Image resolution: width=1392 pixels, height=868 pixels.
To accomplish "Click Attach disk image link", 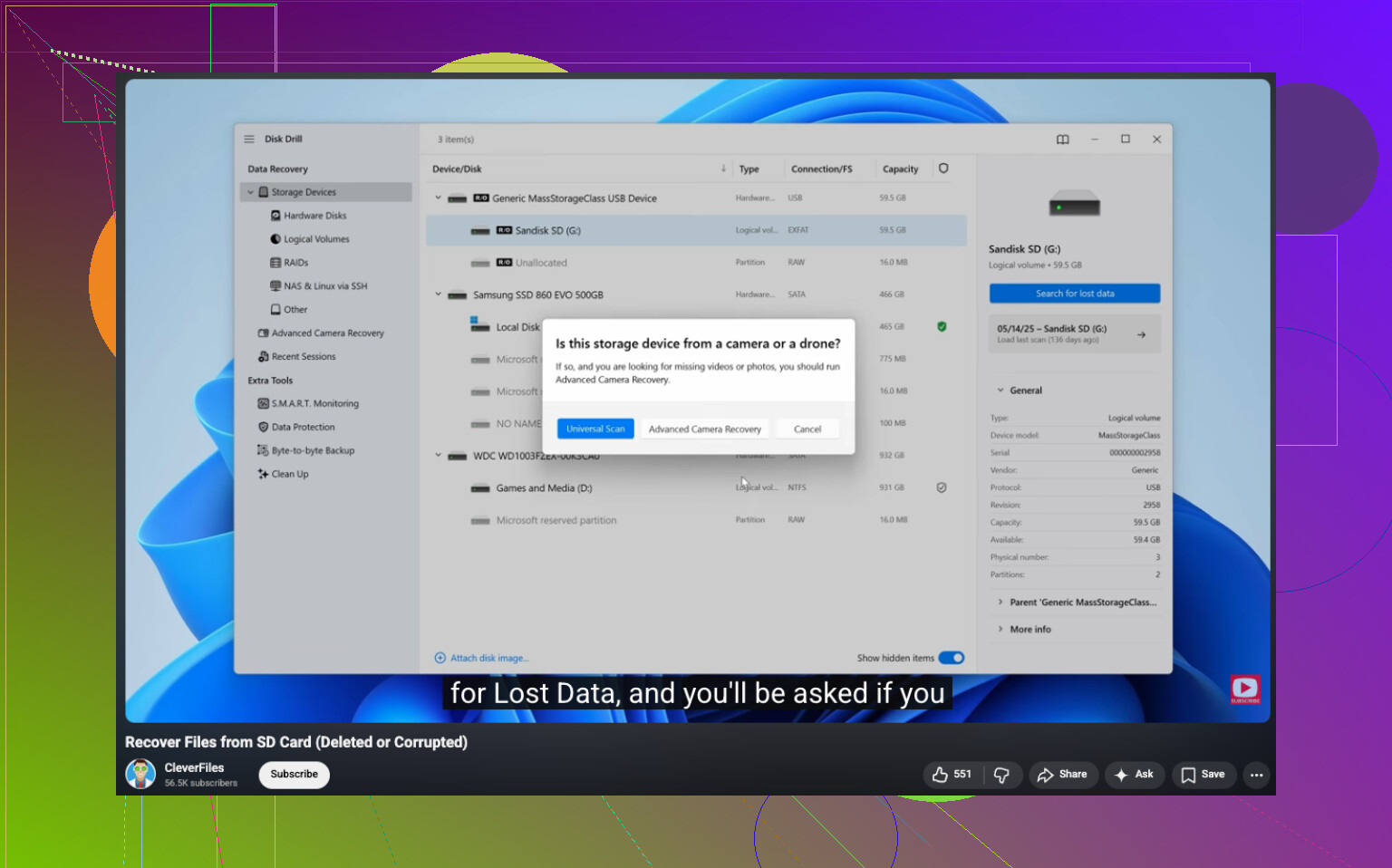I will pyautogui.click(x=482, y=659).
